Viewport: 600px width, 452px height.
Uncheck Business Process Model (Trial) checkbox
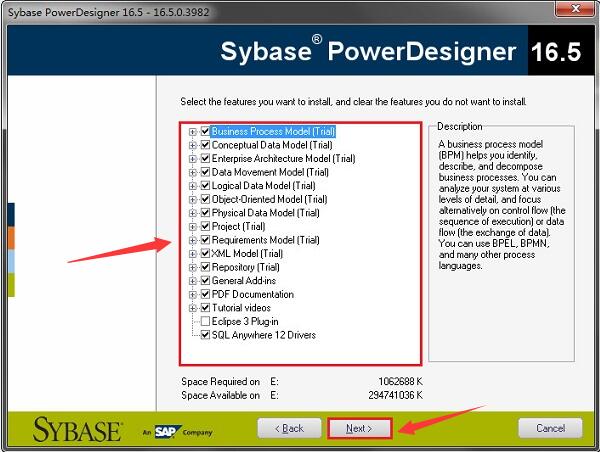[x=205, y=131]
